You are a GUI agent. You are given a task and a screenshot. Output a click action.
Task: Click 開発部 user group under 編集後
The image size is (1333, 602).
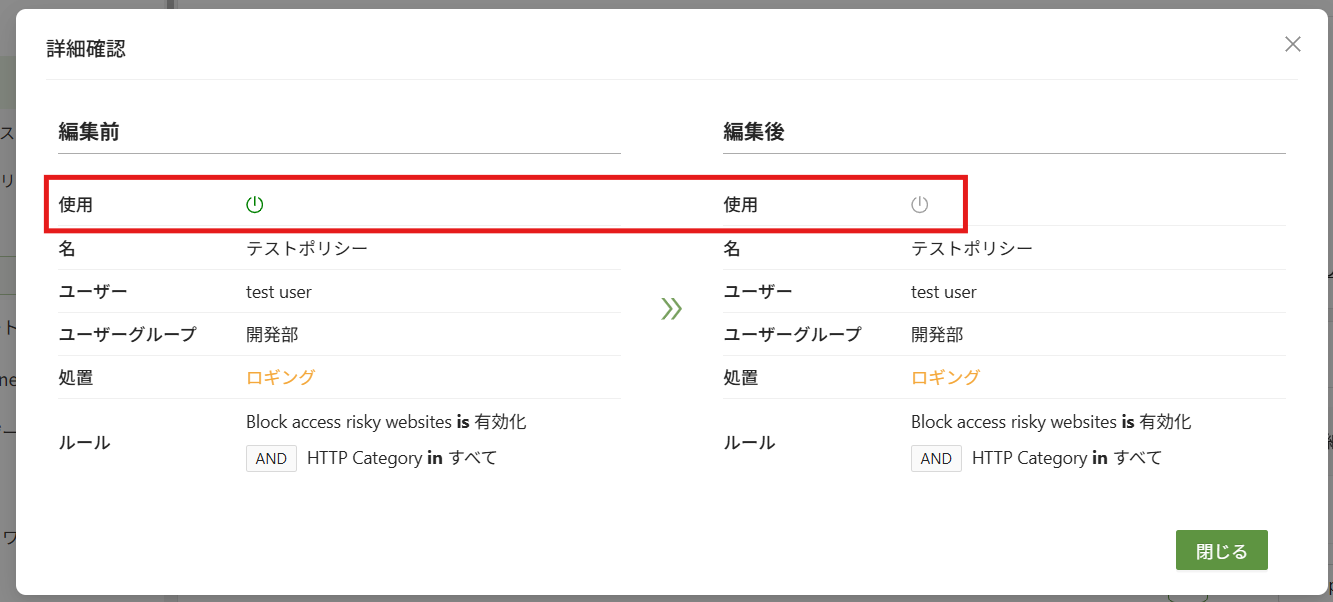[937, 334]
